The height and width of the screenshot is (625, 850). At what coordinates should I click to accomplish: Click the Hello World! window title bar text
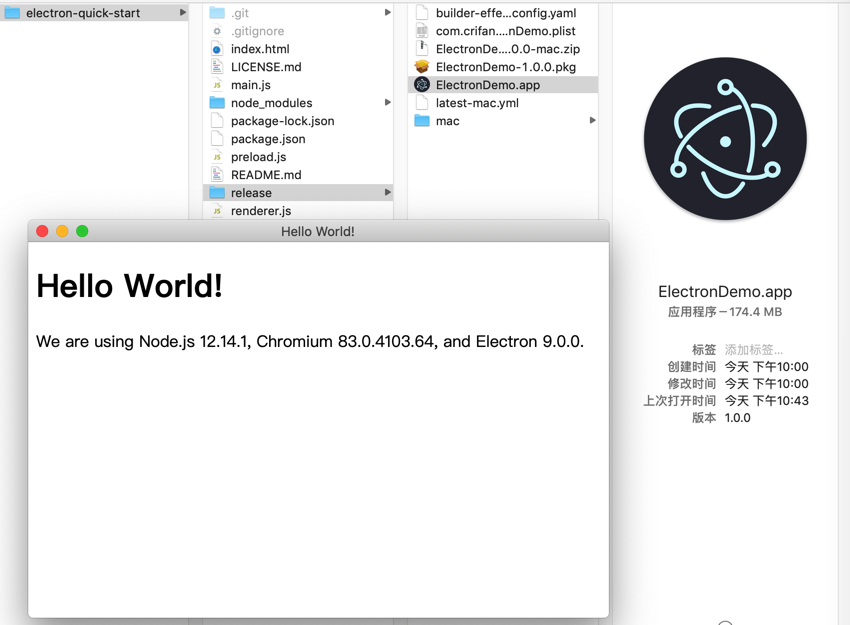click(318, 231)
